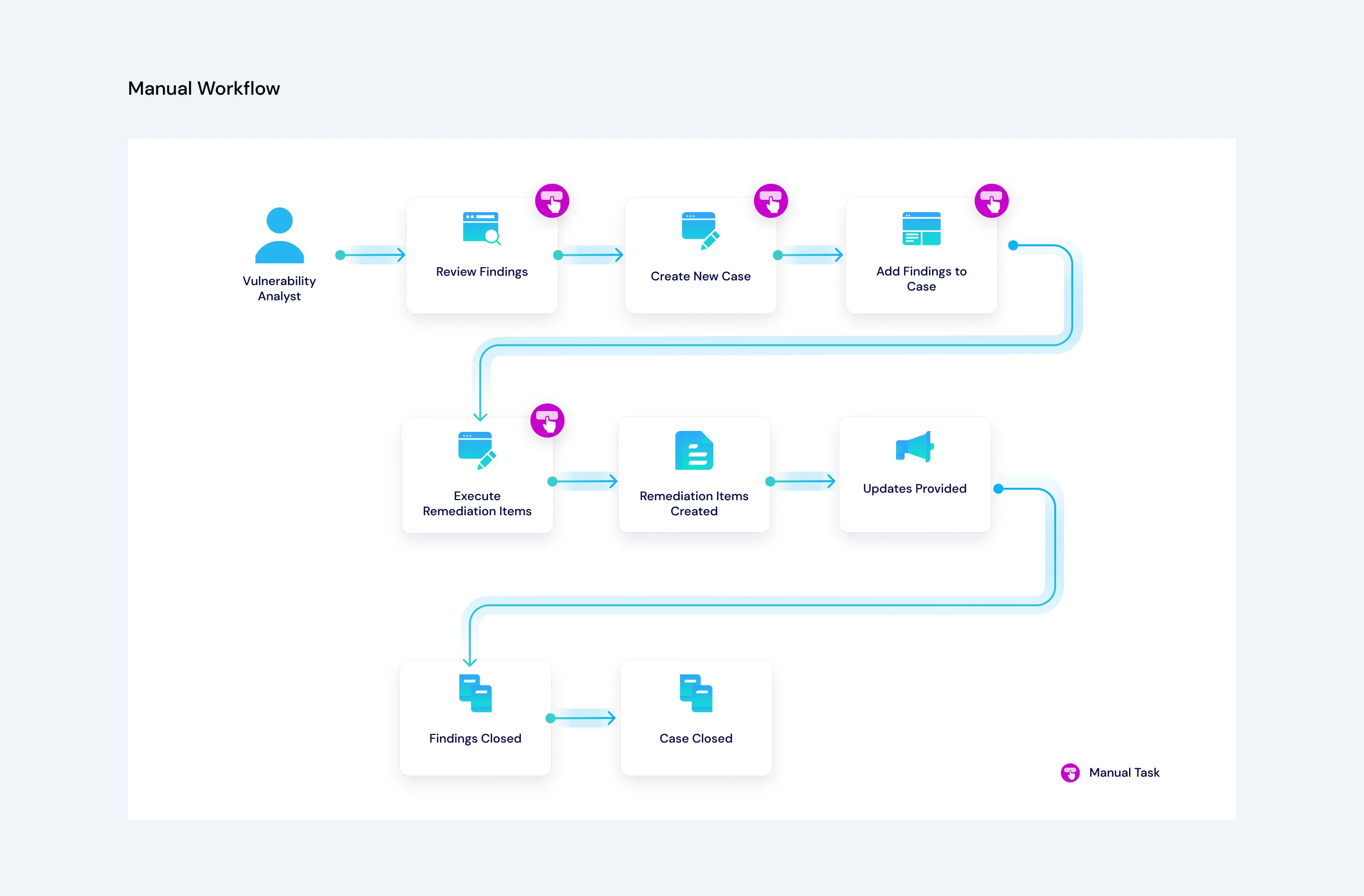Click the 'Vulnerability Analyst' label
This screenshot has height=896, width=1364.
click(x=279, y=288)
